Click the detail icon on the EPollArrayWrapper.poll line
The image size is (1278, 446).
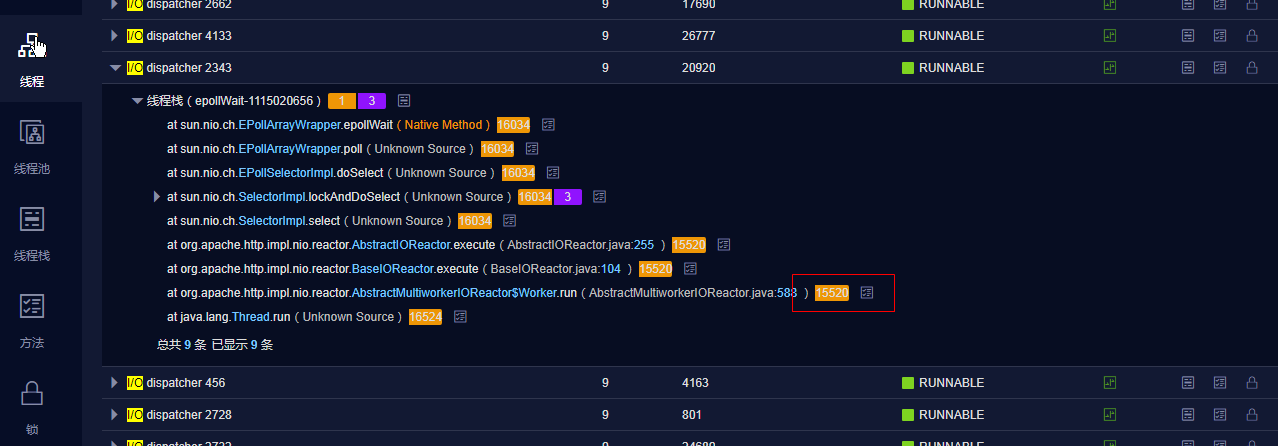(532, 149)
